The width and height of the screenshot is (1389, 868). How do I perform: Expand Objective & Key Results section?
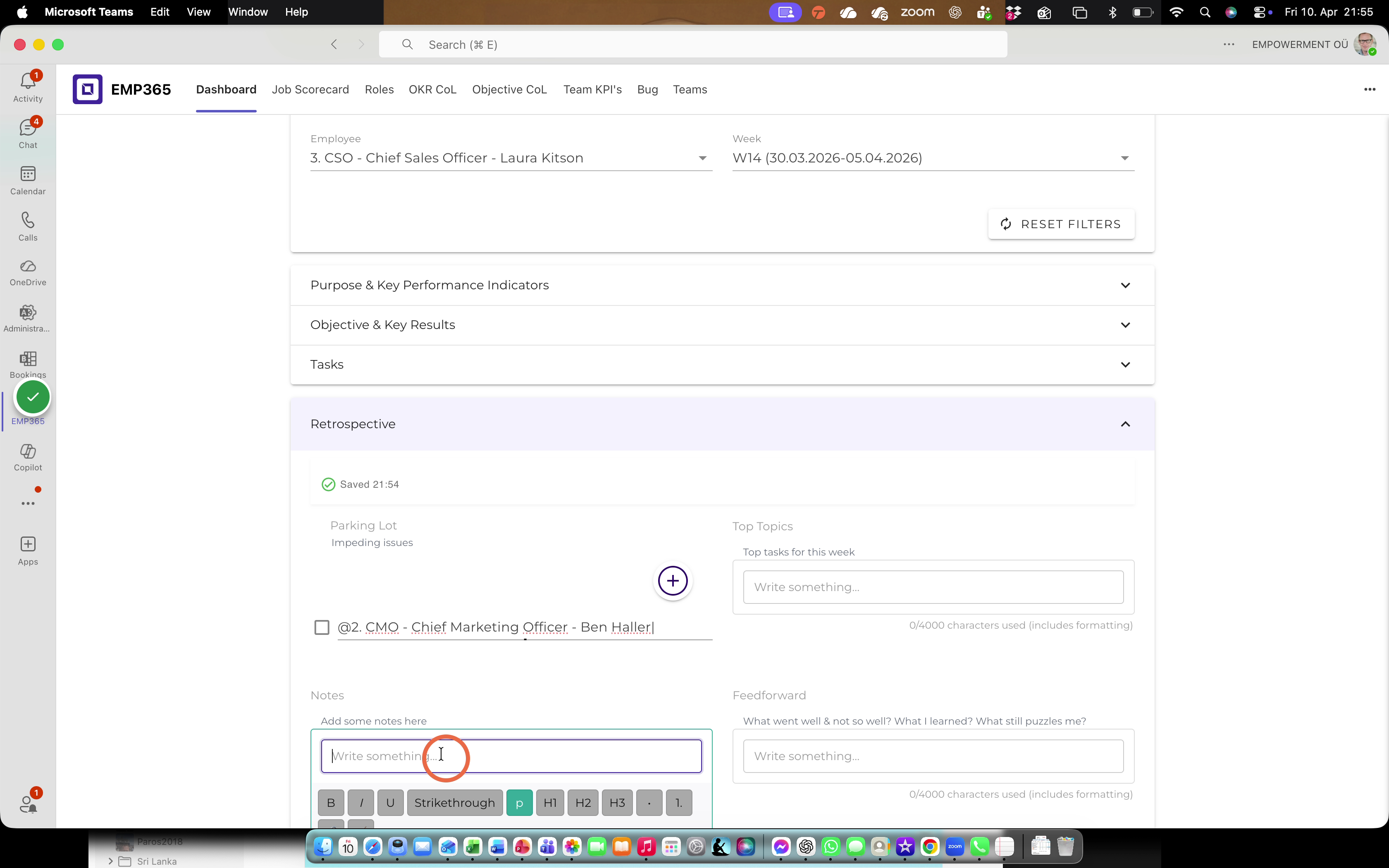722,325
